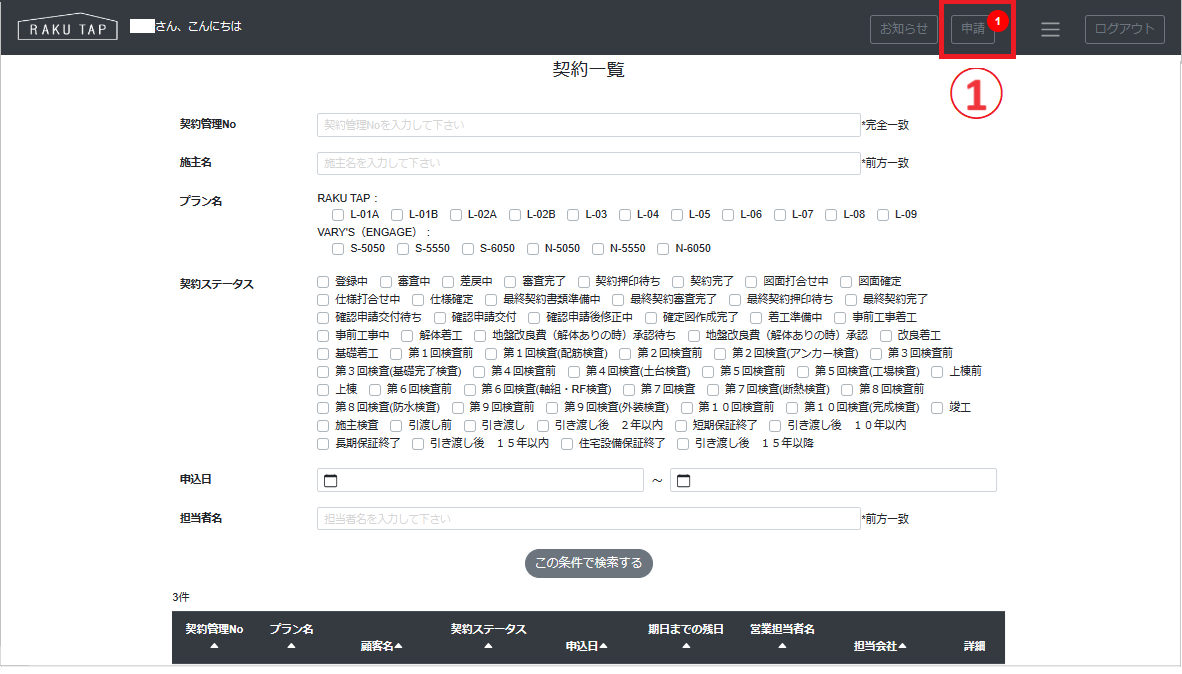
Task: Select the 基礎着工 status checkbox
Action: [323, 354]
